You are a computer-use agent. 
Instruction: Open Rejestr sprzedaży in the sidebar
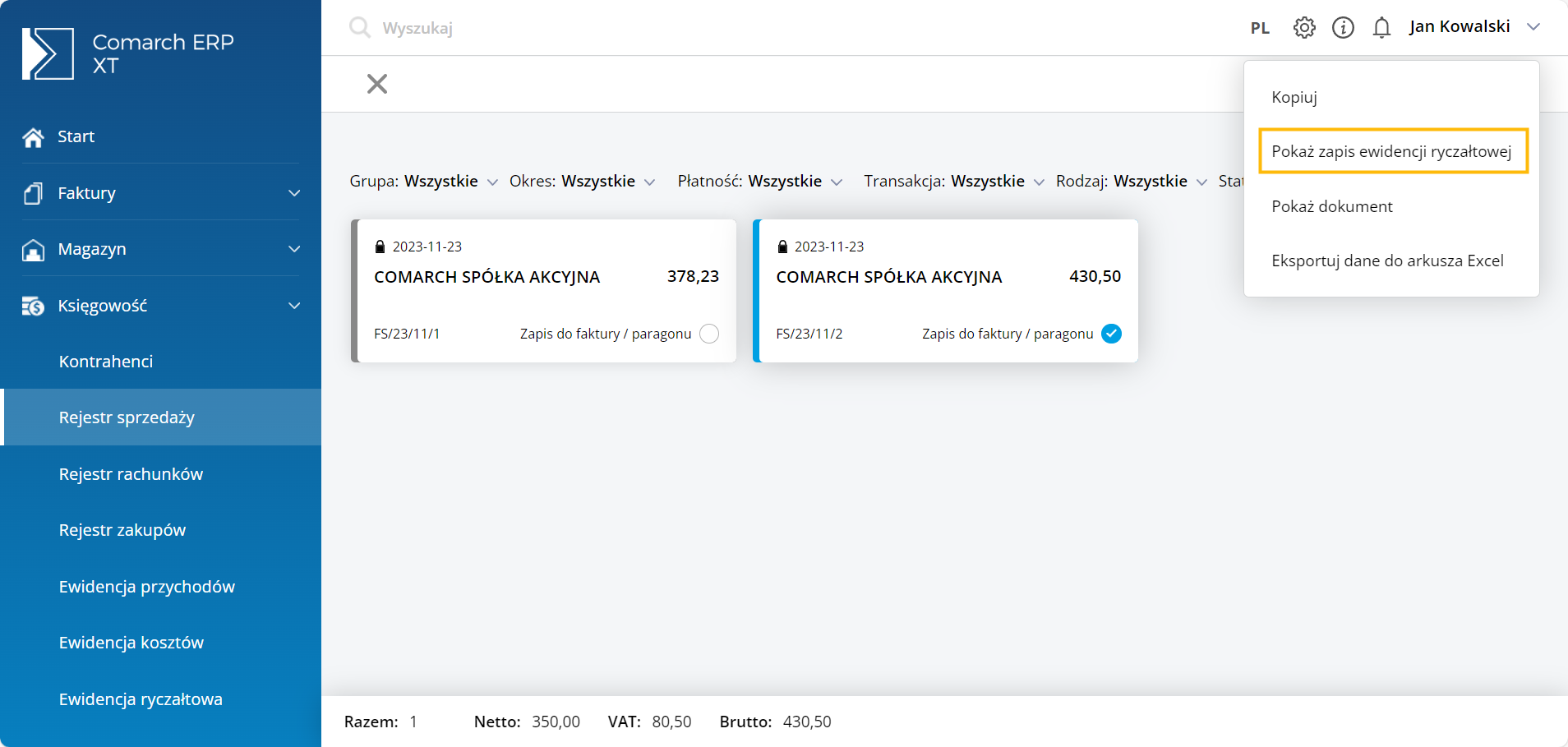click(160, 417)
